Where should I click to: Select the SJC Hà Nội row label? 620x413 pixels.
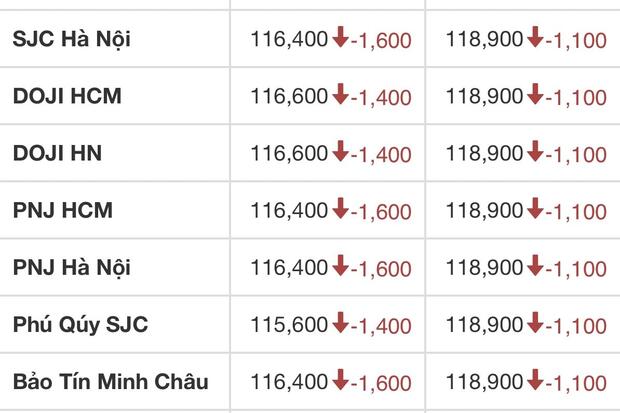click(72, 39)
